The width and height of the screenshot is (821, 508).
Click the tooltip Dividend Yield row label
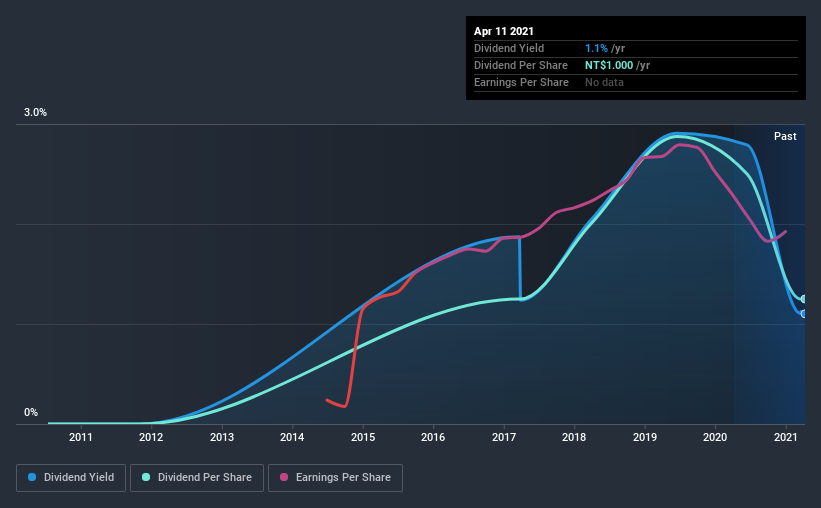(509, 48)
